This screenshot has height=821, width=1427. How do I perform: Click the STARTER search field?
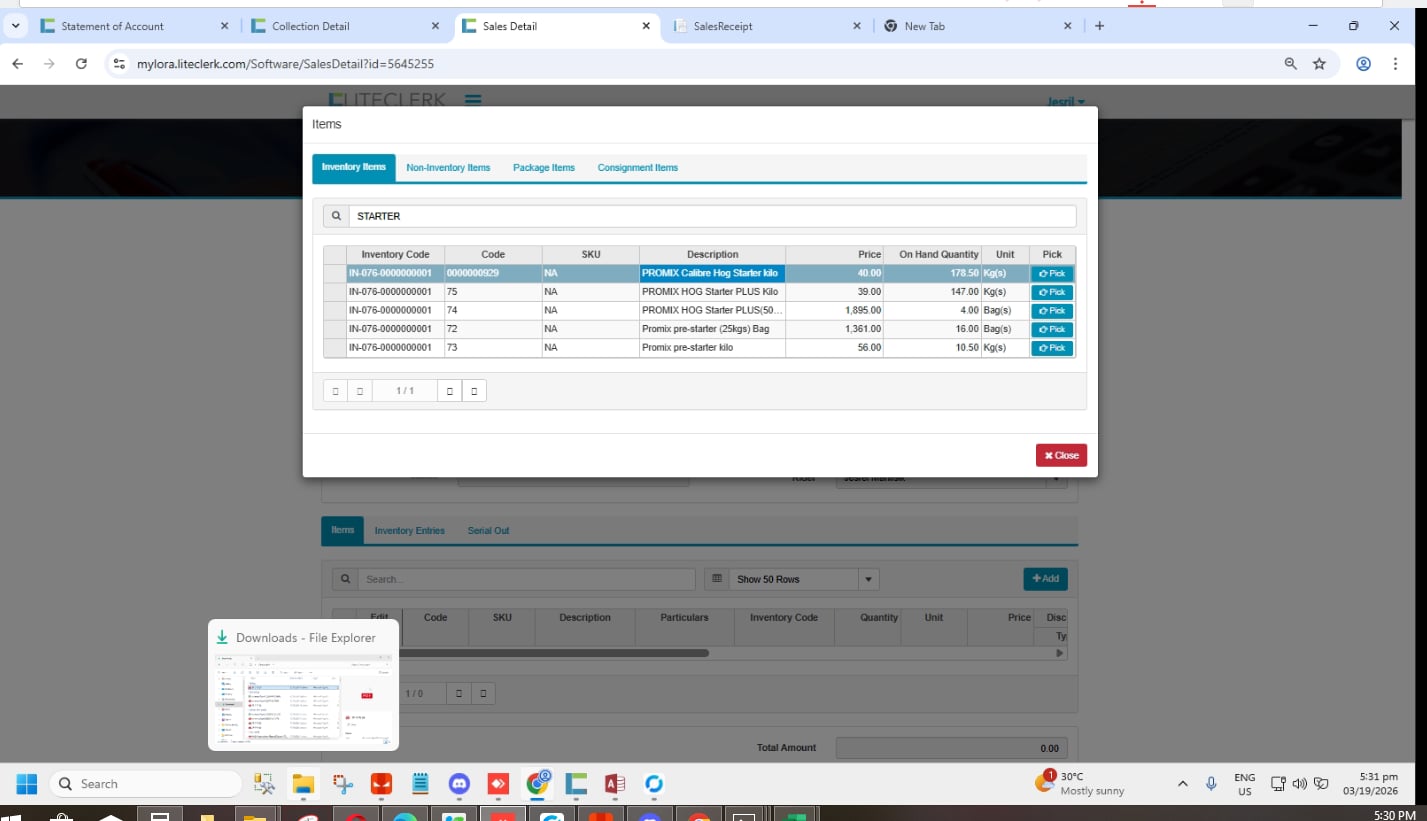tap(710, 216)
